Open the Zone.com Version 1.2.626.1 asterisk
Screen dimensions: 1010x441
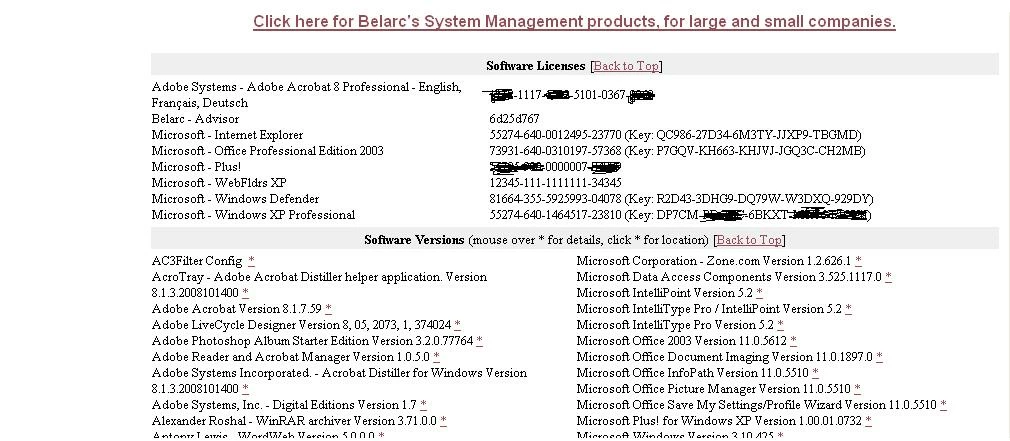pos(859,261)
